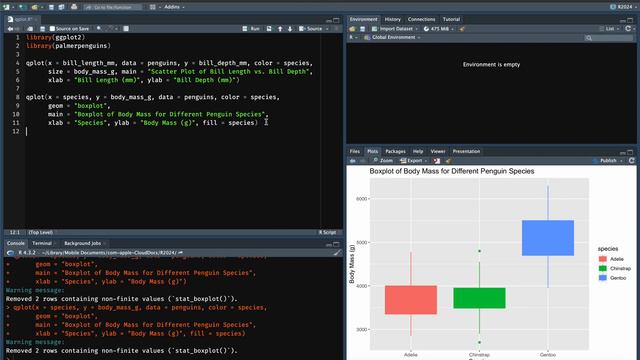Image resolution: width=640 pixels, height=360 pixels.
Task: Refresh the current plot
Action: tap(632, 161)
